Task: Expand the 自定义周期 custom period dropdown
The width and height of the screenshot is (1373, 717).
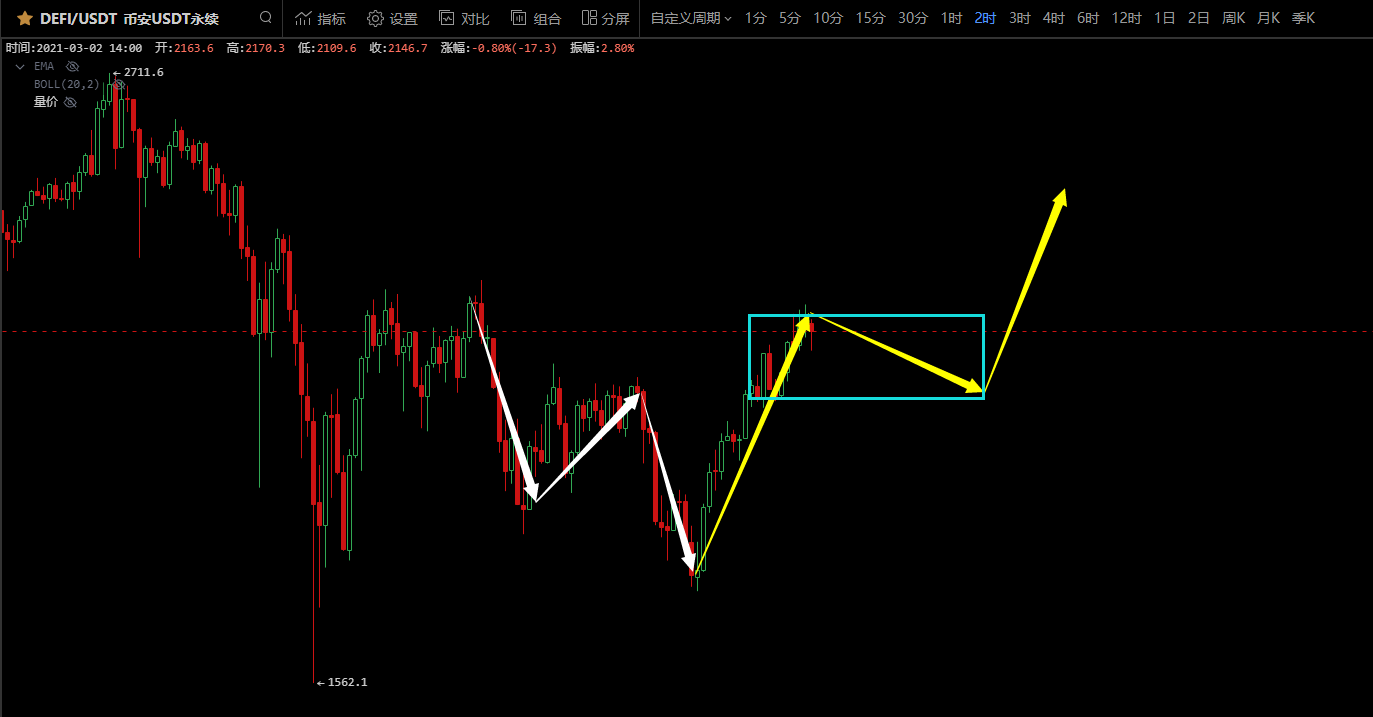Action: coord(691,18)
